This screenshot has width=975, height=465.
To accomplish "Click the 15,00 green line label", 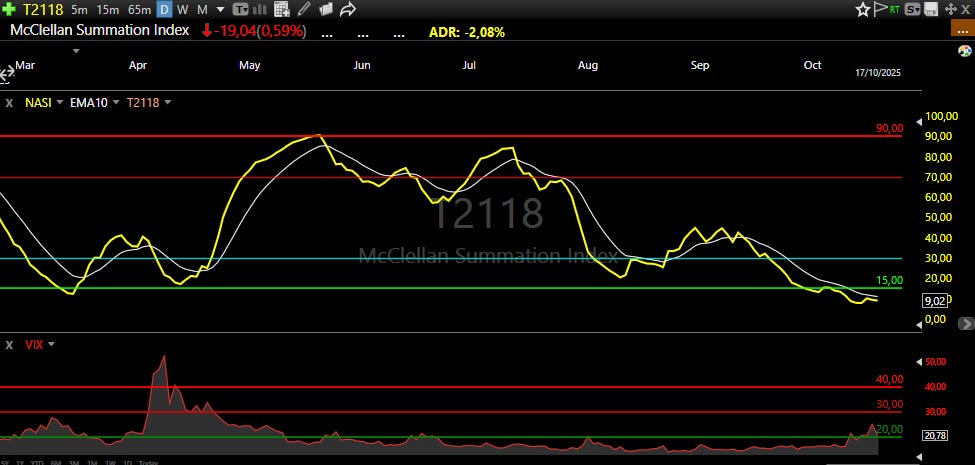I will (889, 280).
